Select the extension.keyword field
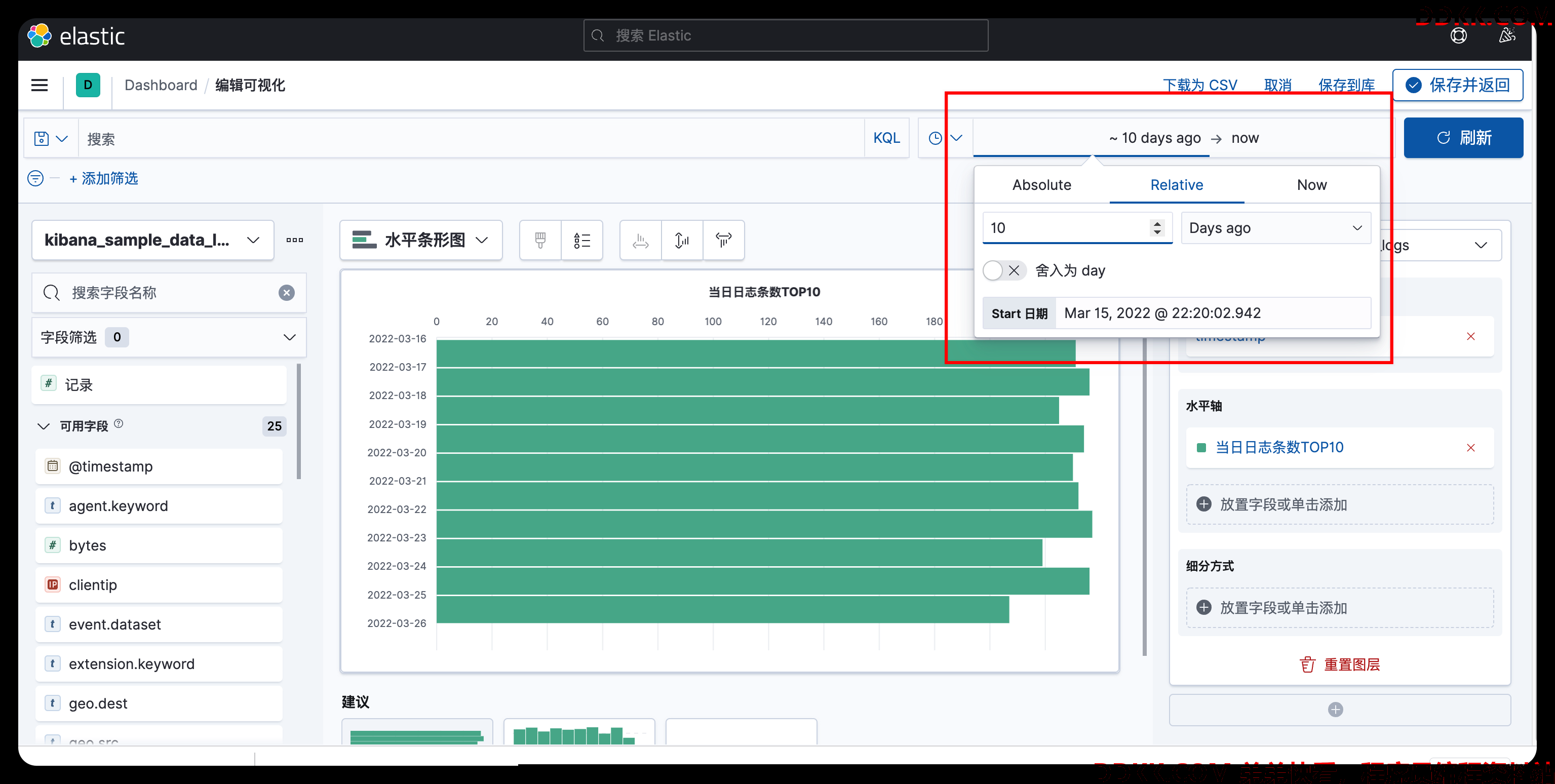Viewport: 1555px width, 784px height. coord(160,664)
